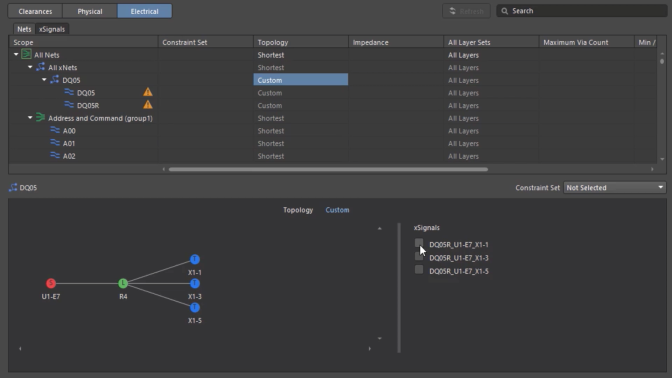The height and width of the screenshot is (378, 672).
Task: Enable xSignal DQ05R_U1-E7_X1-3 checkbox
Action: pyautogui.click(x=419, y=256)
